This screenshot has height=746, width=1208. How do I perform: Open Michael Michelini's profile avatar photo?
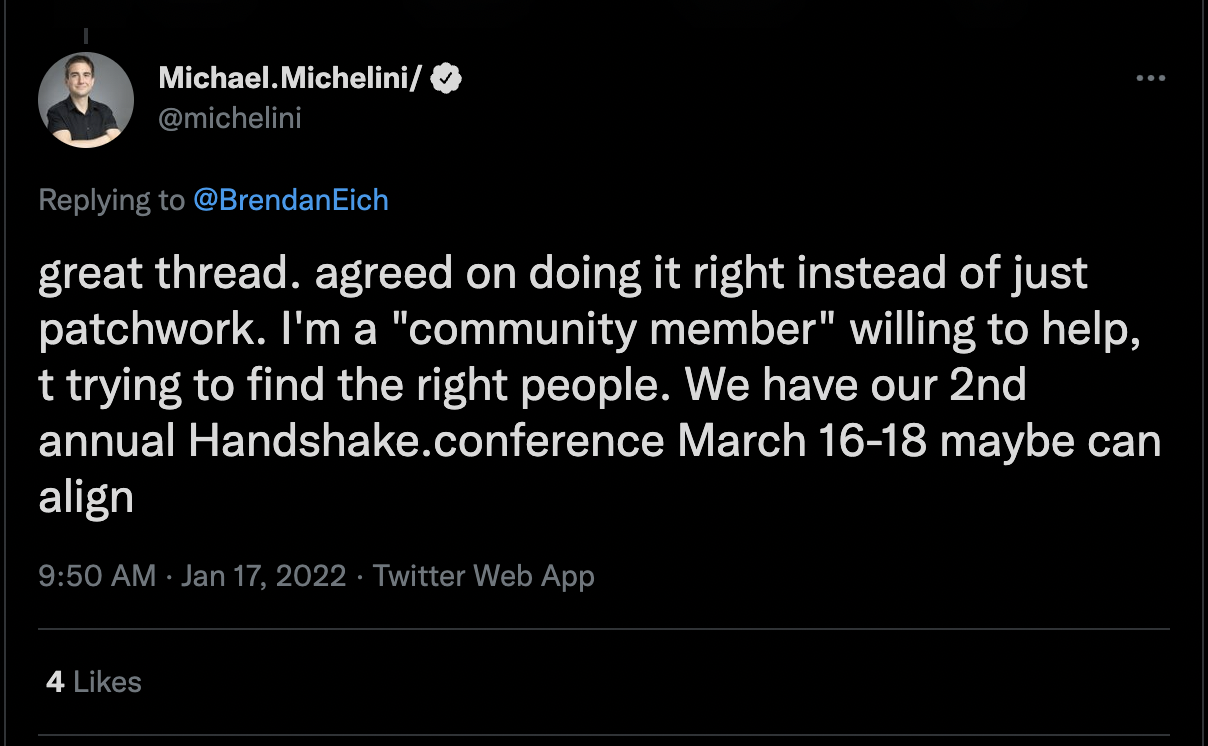(x=86, y=100)
